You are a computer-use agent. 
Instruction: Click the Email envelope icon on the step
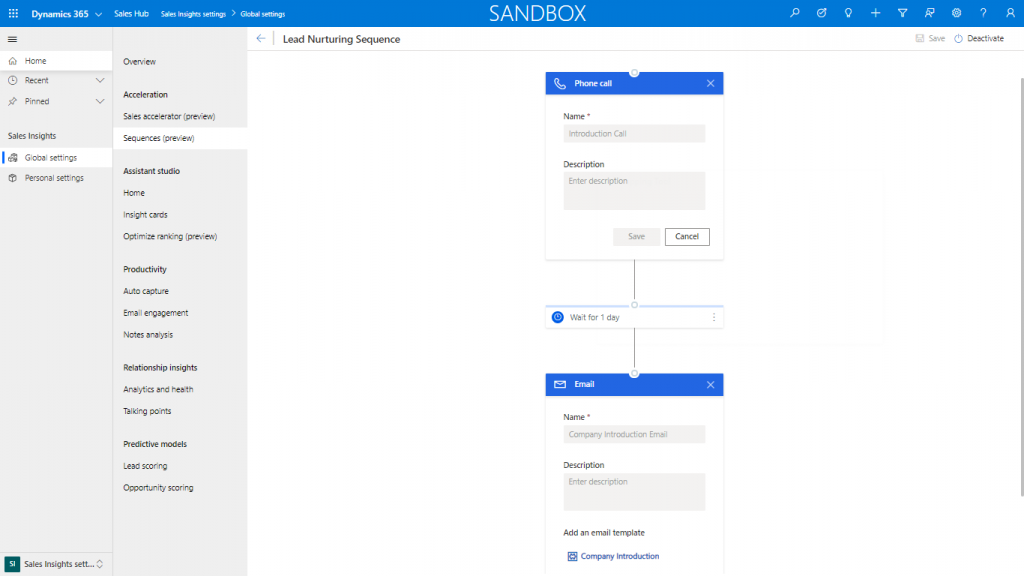point(560,384)
